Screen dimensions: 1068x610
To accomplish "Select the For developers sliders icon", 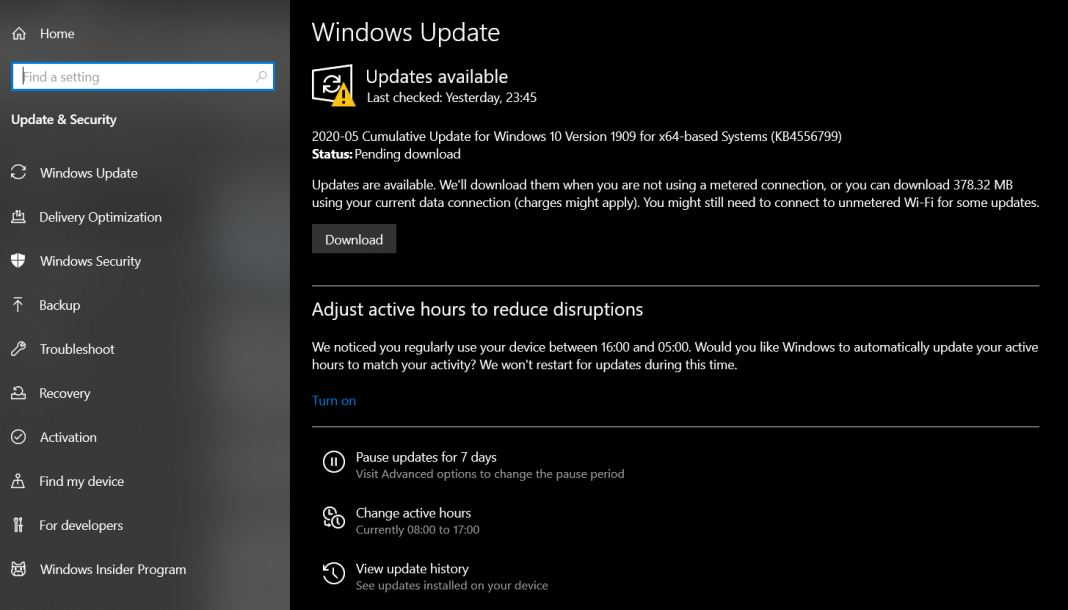I will 18,525.
